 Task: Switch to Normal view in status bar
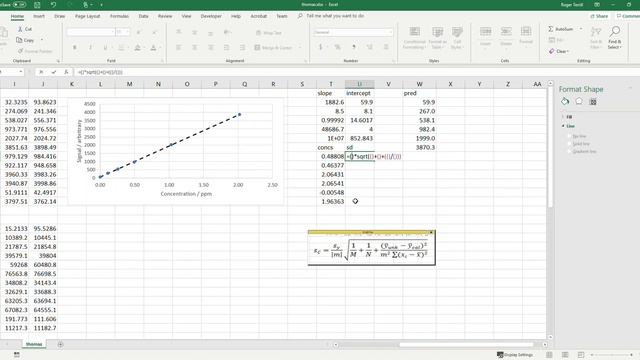(x=549, y=355)
